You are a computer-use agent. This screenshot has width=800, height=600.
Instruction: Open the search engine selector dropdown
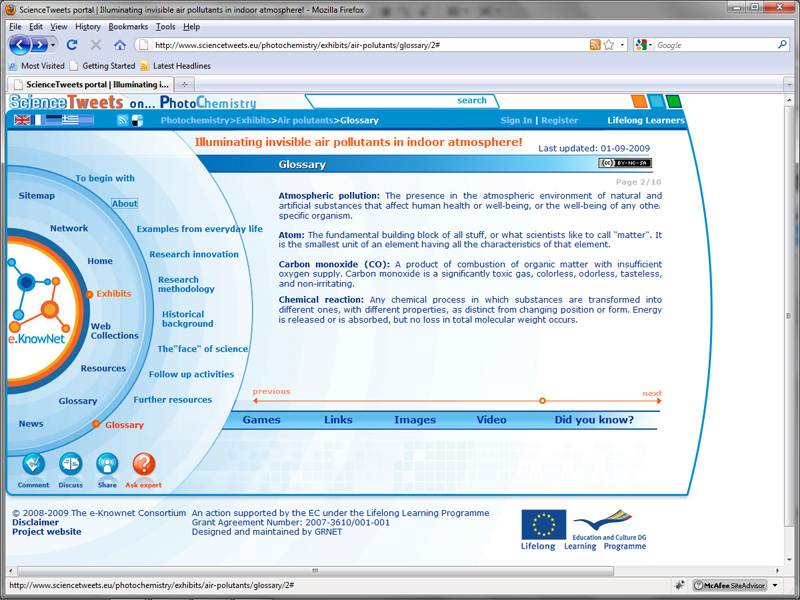pyautogui.click(x=644, y=45)
